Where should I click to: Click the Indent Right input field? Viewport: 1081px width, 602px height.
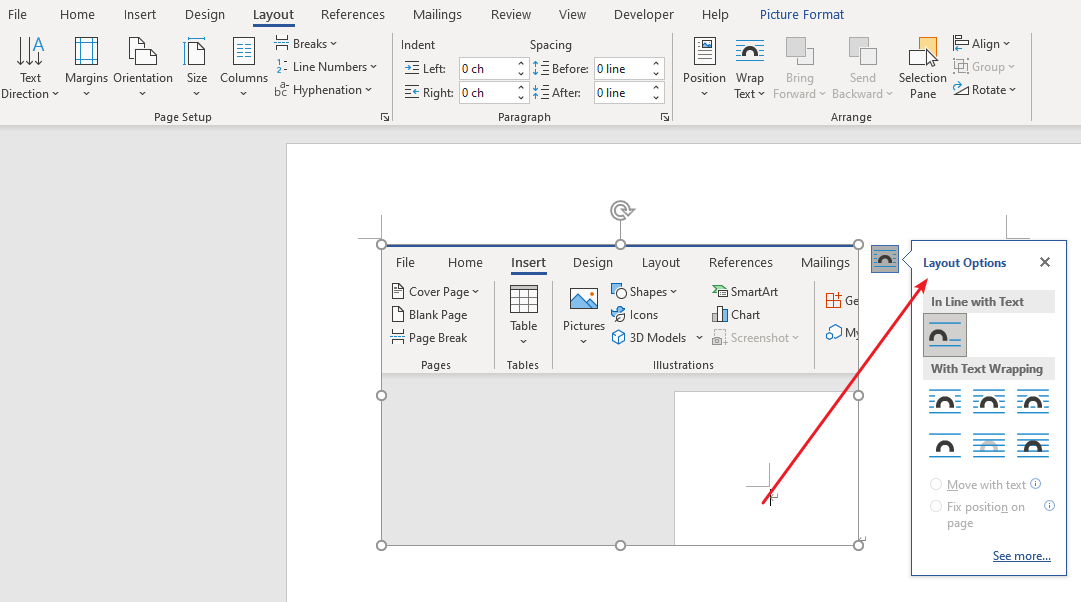pos(487,92)
